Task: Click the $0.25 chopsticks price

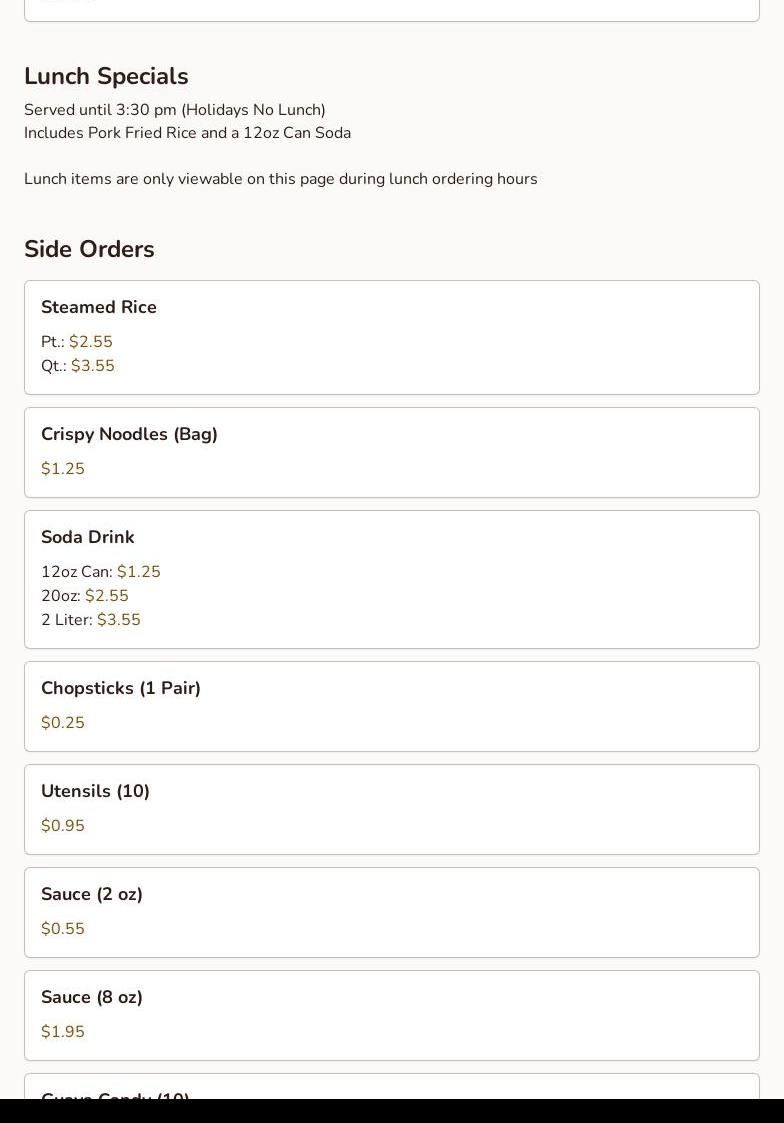Action: (63, 723)
